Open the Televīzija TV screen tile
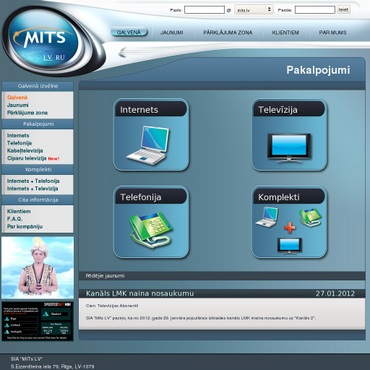This screenshot has width=370, height=370. (x=289, y=135)
